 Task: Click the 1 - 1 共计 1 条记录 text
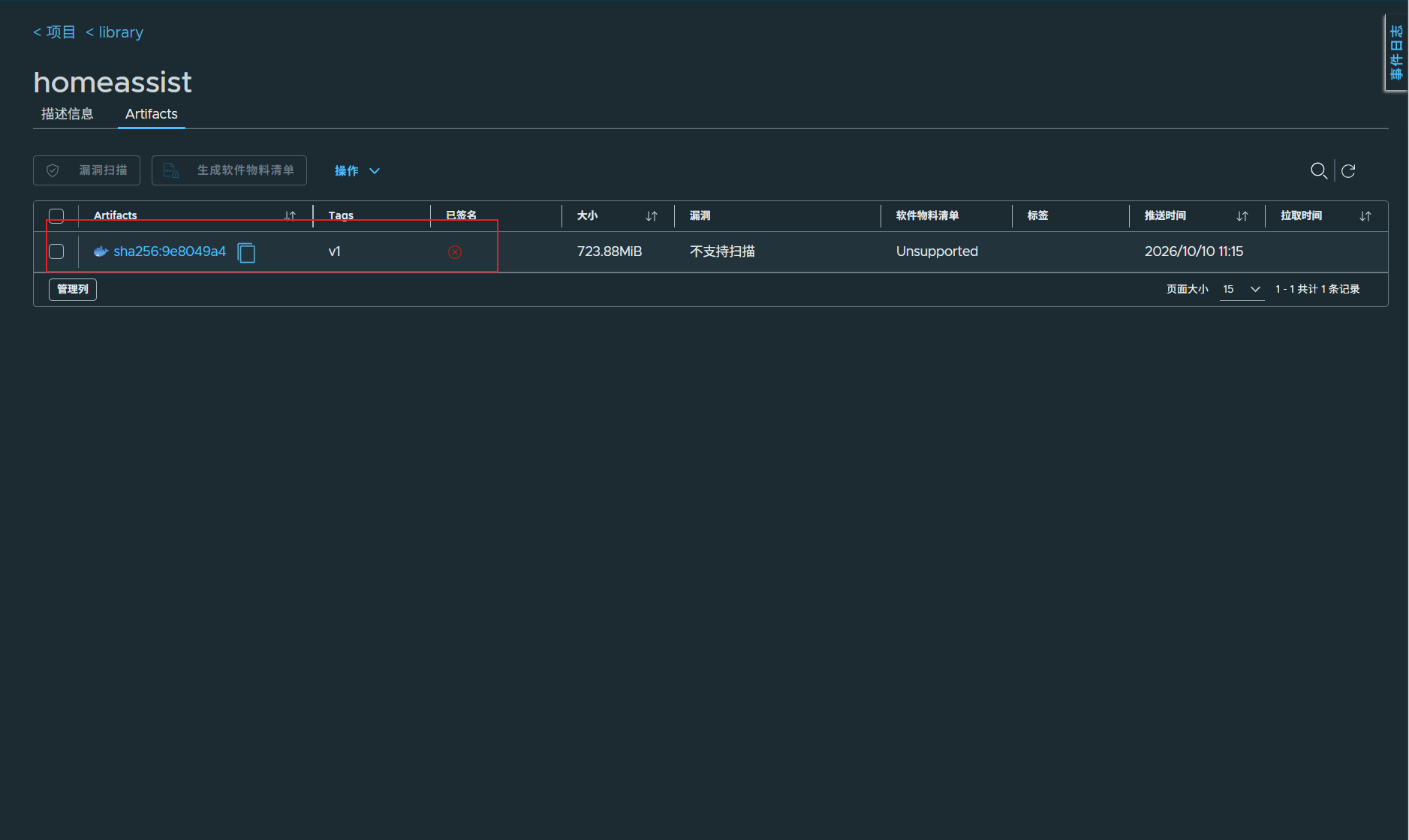coord(1317,289)
